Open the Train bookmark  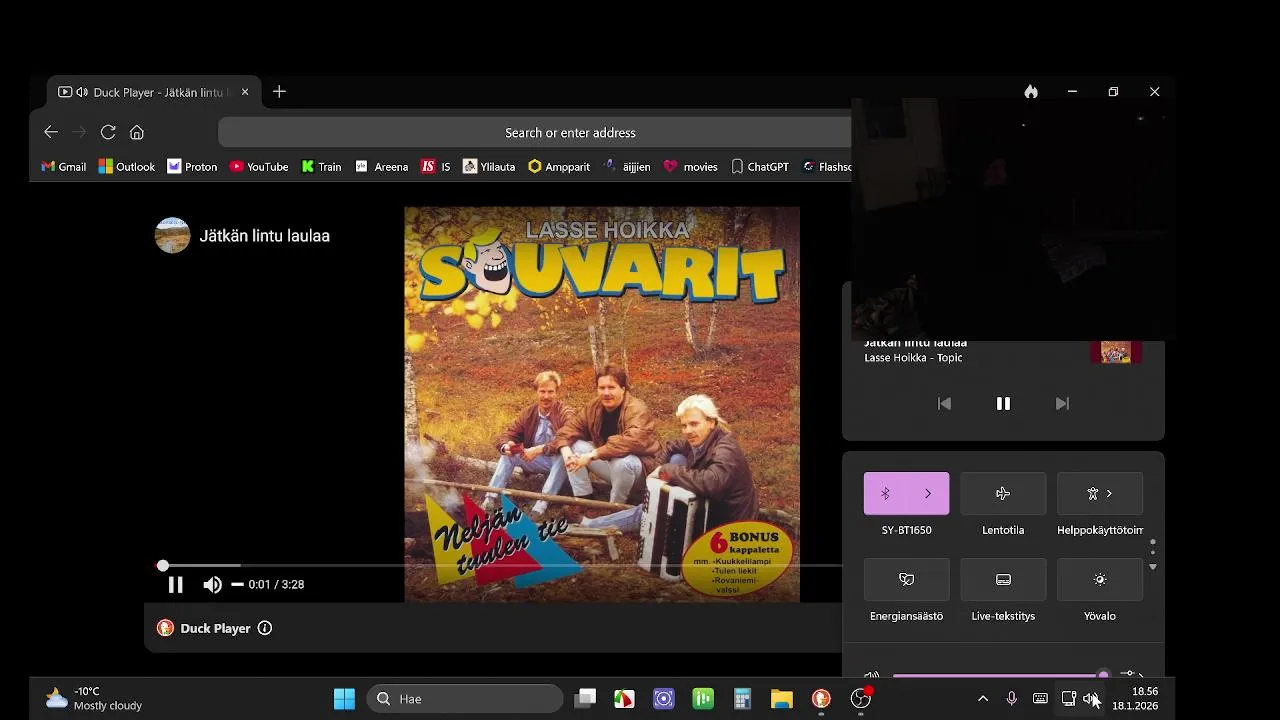tap(321, 167)
